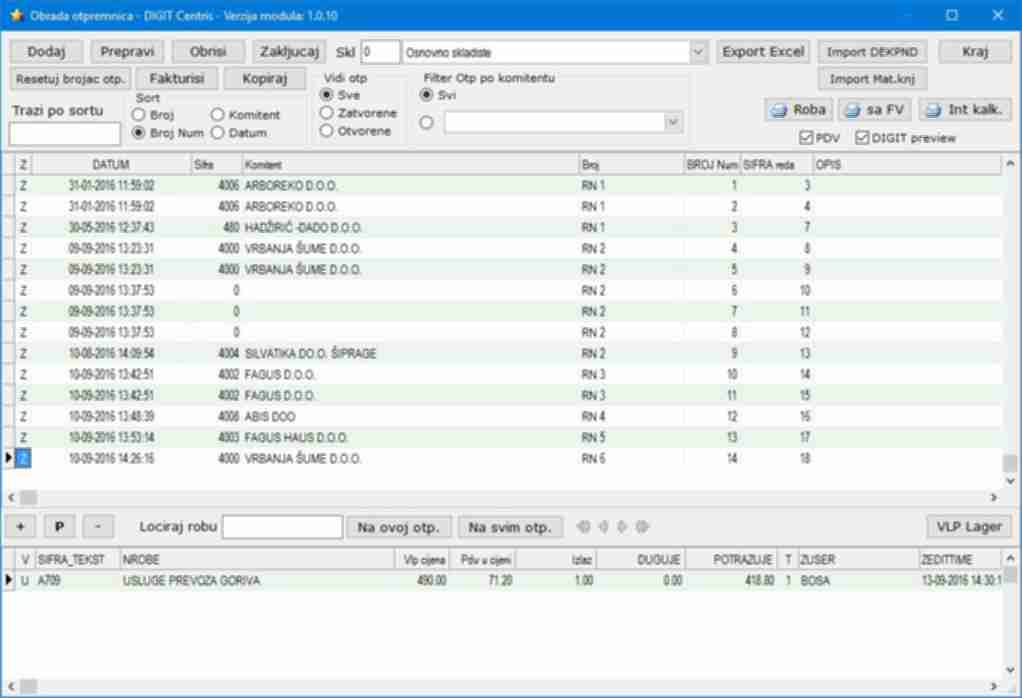Expand the Osnovno skladiste dropdown
Image resolution: width=1022 pixels, height=698 pixels.
pyautogui.click(x=697, y=51)
